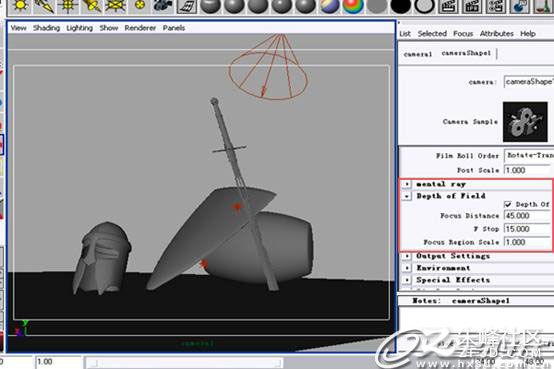Open the Renderer viewport menu
Viewport: 554px width, 369px height.
(140, 28)
